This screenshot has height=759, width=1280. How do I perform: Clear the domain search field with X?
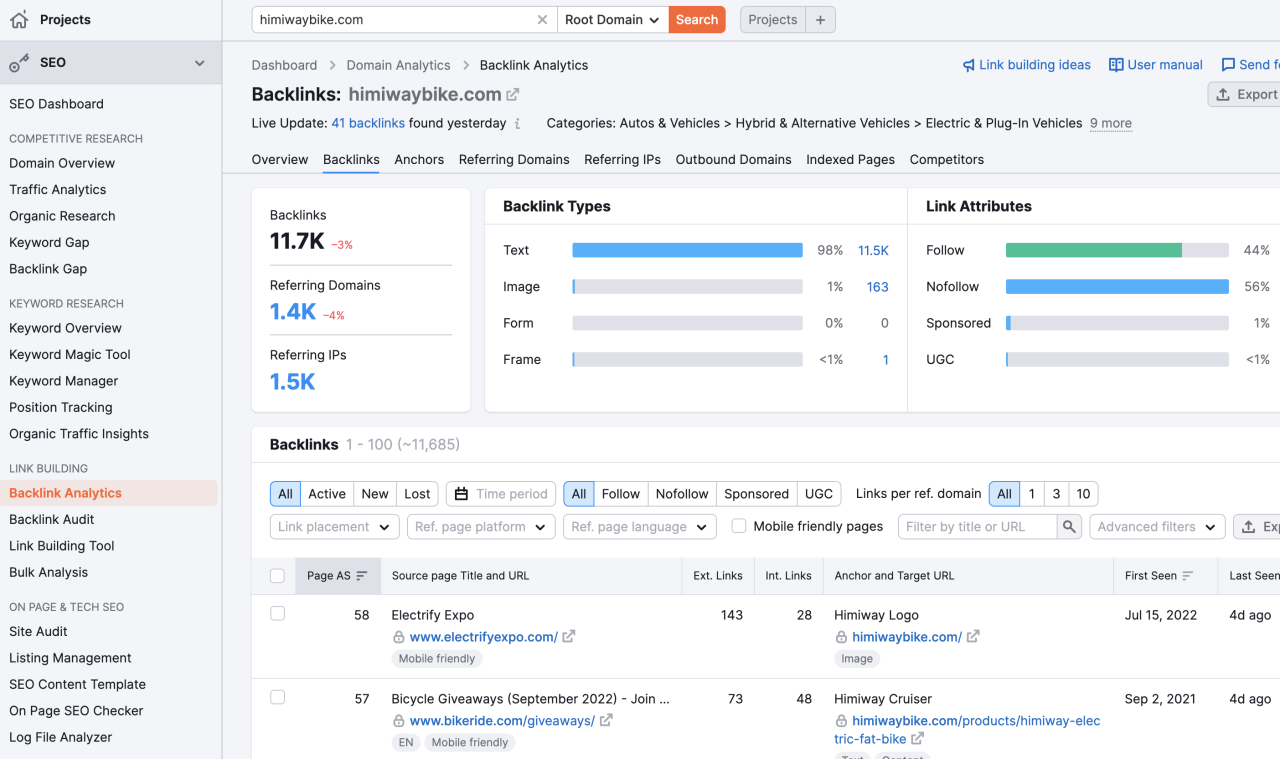pos(542,19)
